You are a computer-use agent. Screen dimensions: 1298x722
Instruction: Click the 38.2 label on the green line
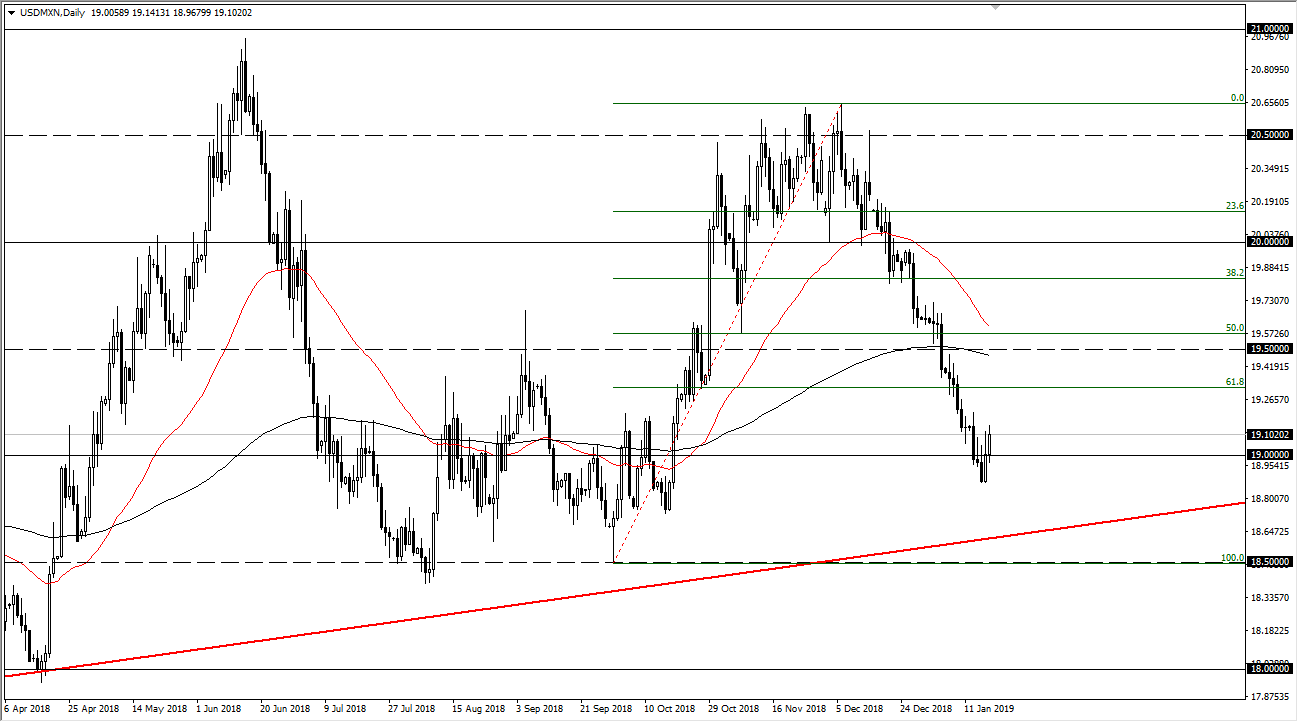coord(1235,271)
